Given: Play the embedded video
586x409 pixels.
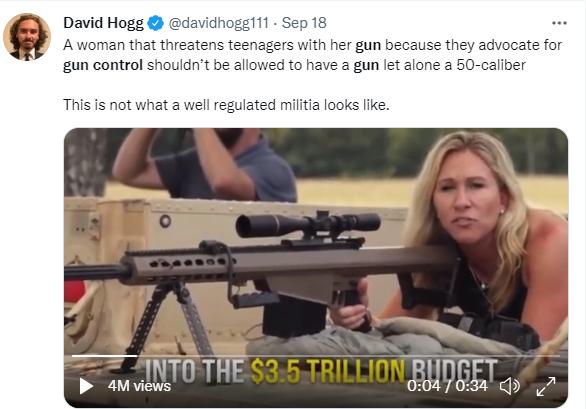Looking at the screenshot, I should [86, 386].
